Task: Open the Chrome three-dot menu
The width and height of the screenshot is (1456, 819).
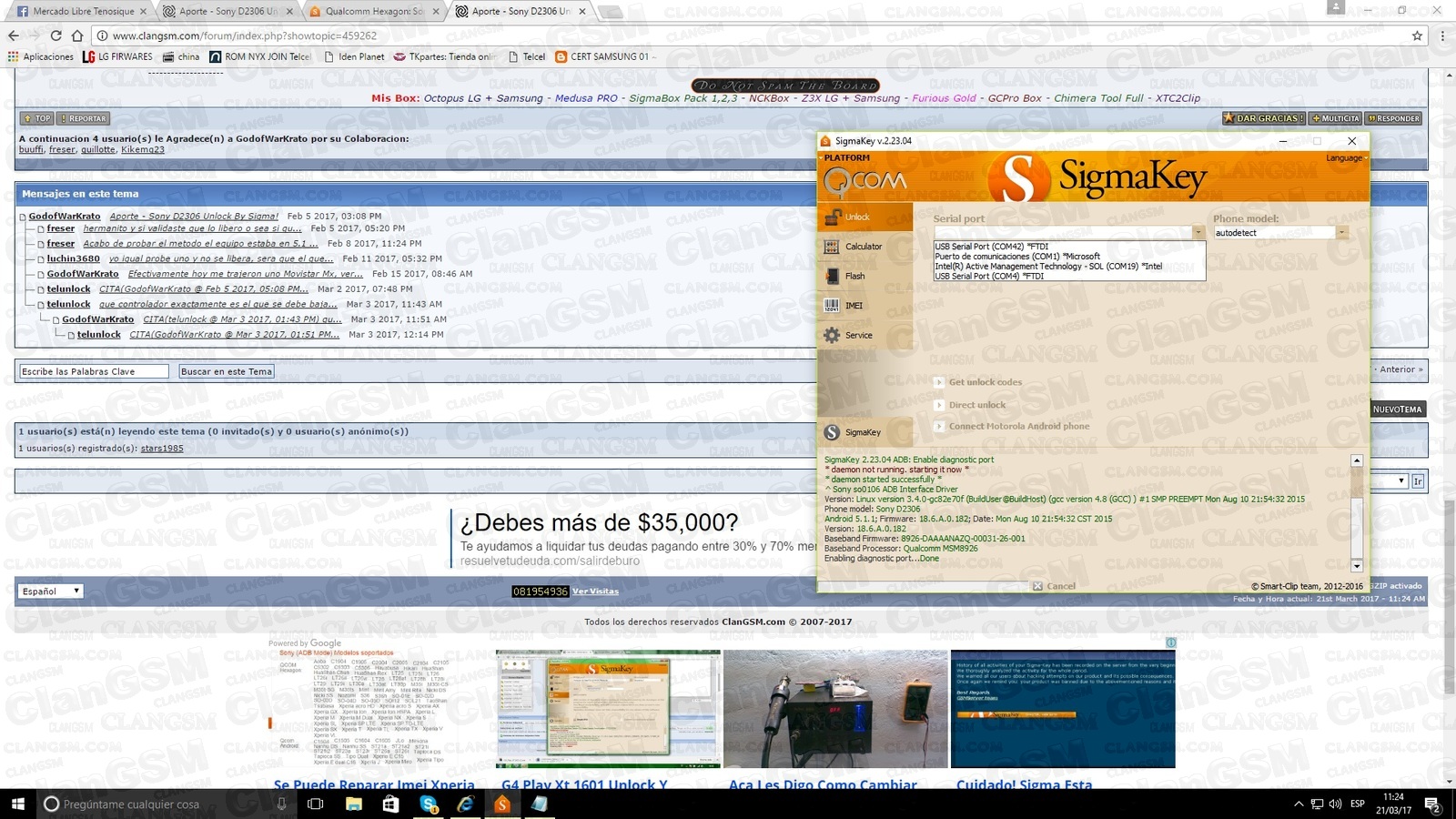Action: coord(1442,35)
